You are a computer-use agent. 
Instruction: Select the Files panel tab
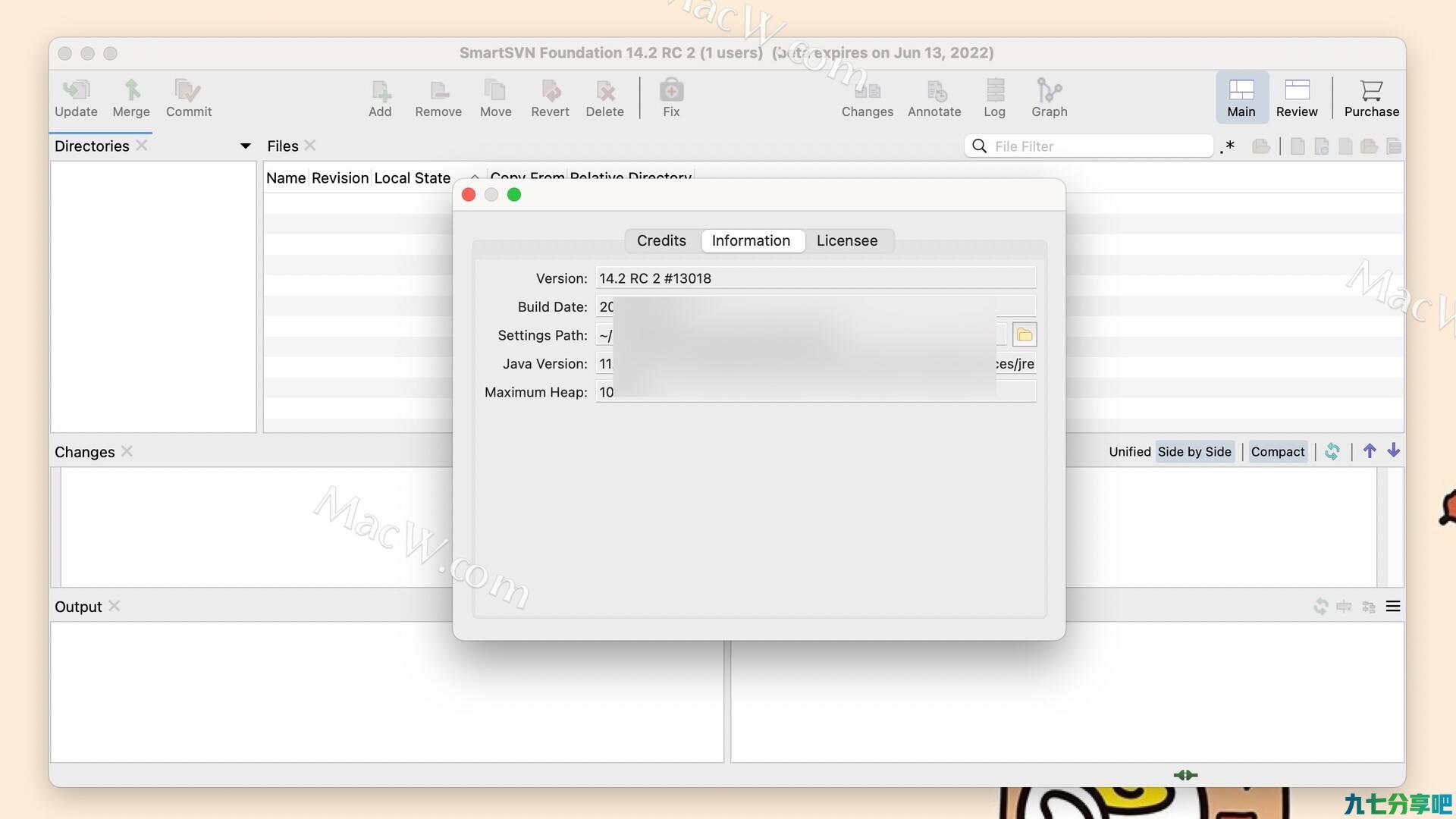click(x=283, y=146)
